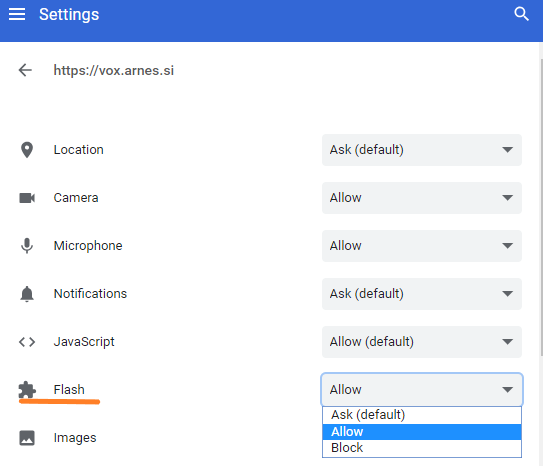Click the Flash puzzle piece icon
Viewport: 543px width, 466px height.
(27, 390)
